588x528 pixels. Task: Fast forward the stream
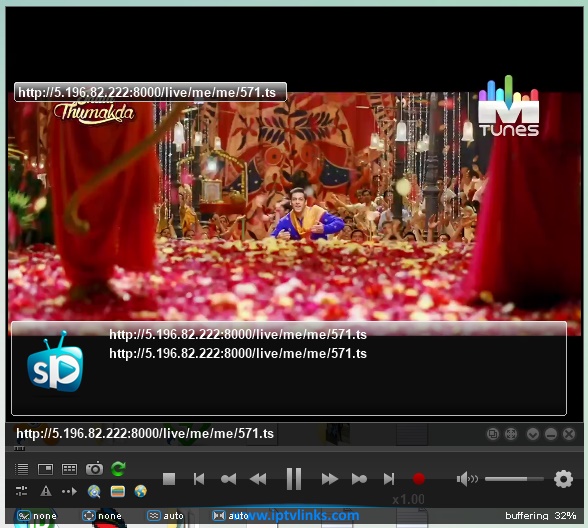pos(330,479)
